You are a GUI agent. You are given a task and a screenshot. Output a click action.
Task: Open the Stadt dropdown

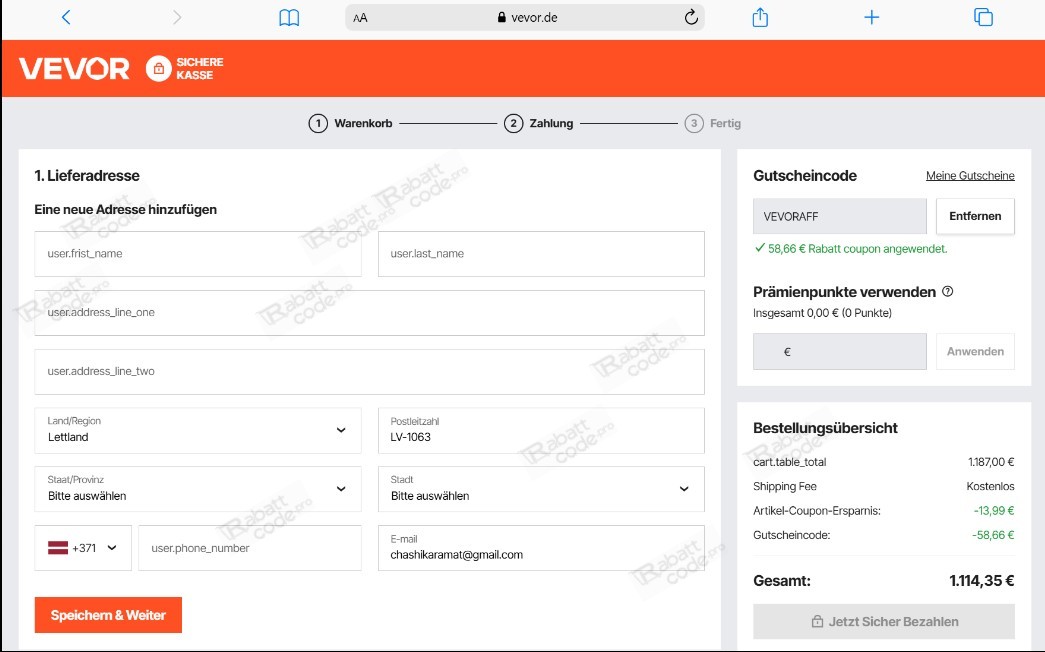point(541,489)
